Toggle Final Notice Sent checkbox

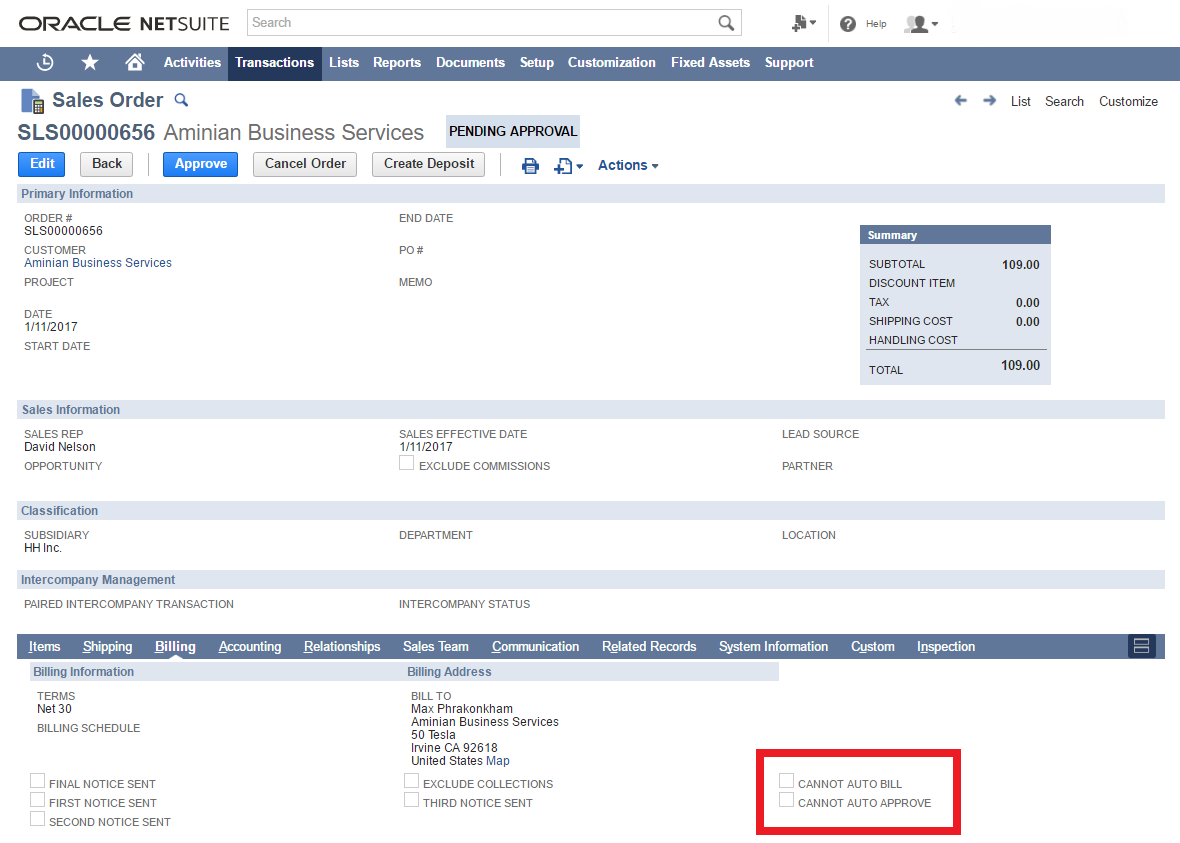click(x=38, y=781)
